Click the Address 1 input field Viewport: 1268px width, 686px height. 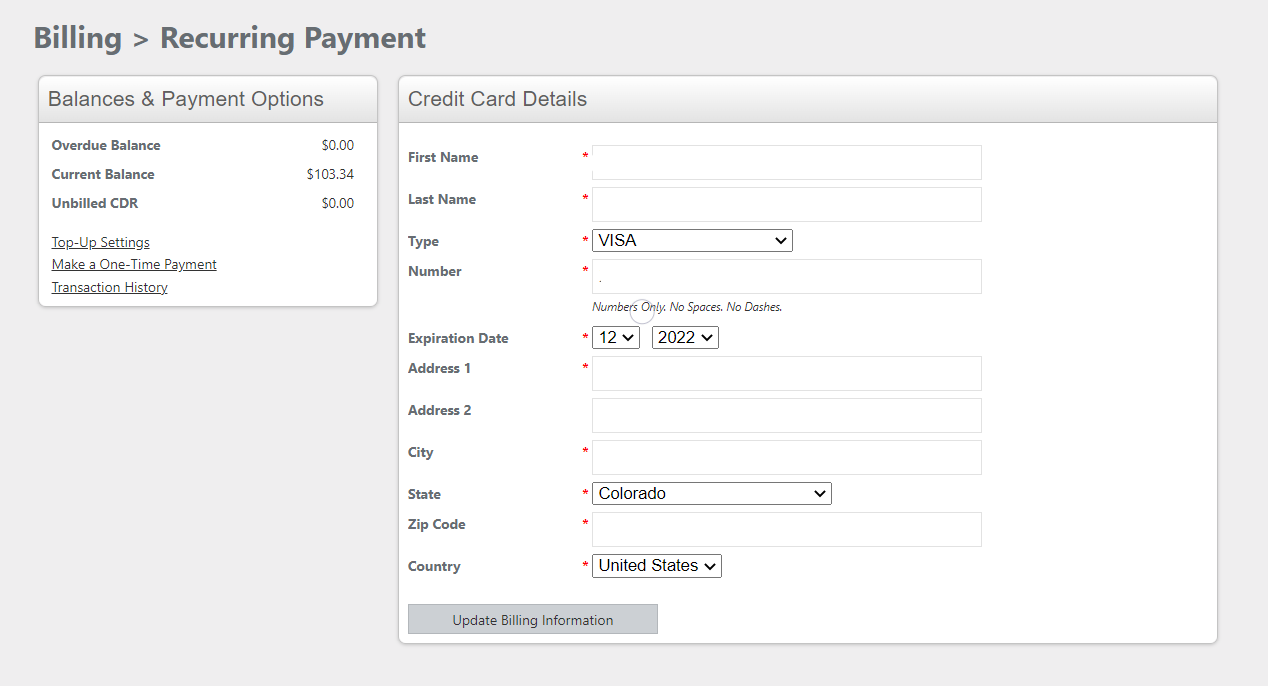point(786,373)
